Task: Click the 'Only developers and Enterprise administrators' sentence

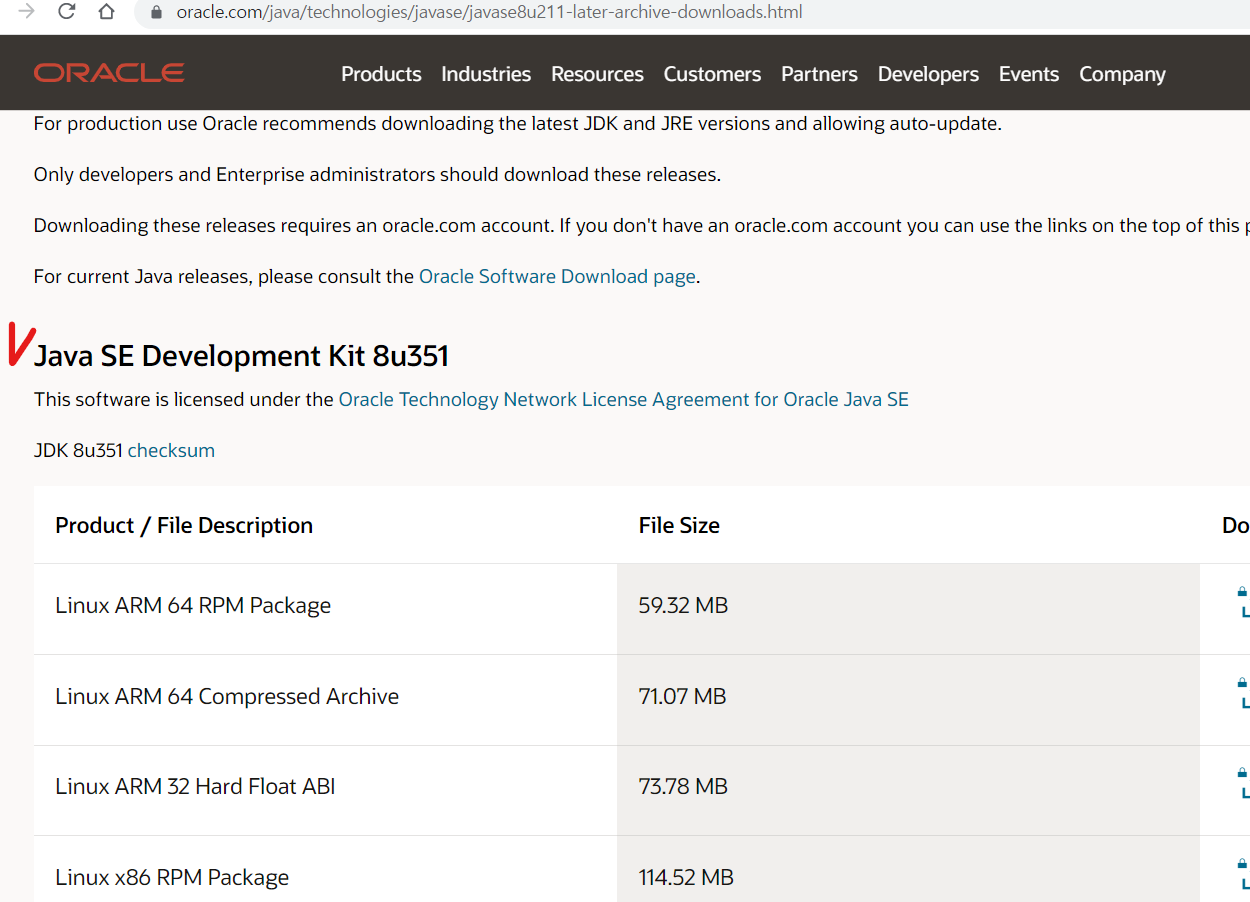Action: (377, 174)
